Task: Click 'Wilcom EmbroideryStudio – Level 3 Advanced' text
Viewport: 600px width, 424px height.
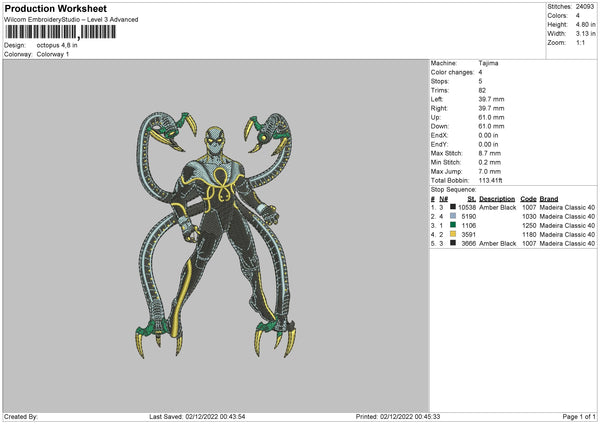Action: point(71,20)
